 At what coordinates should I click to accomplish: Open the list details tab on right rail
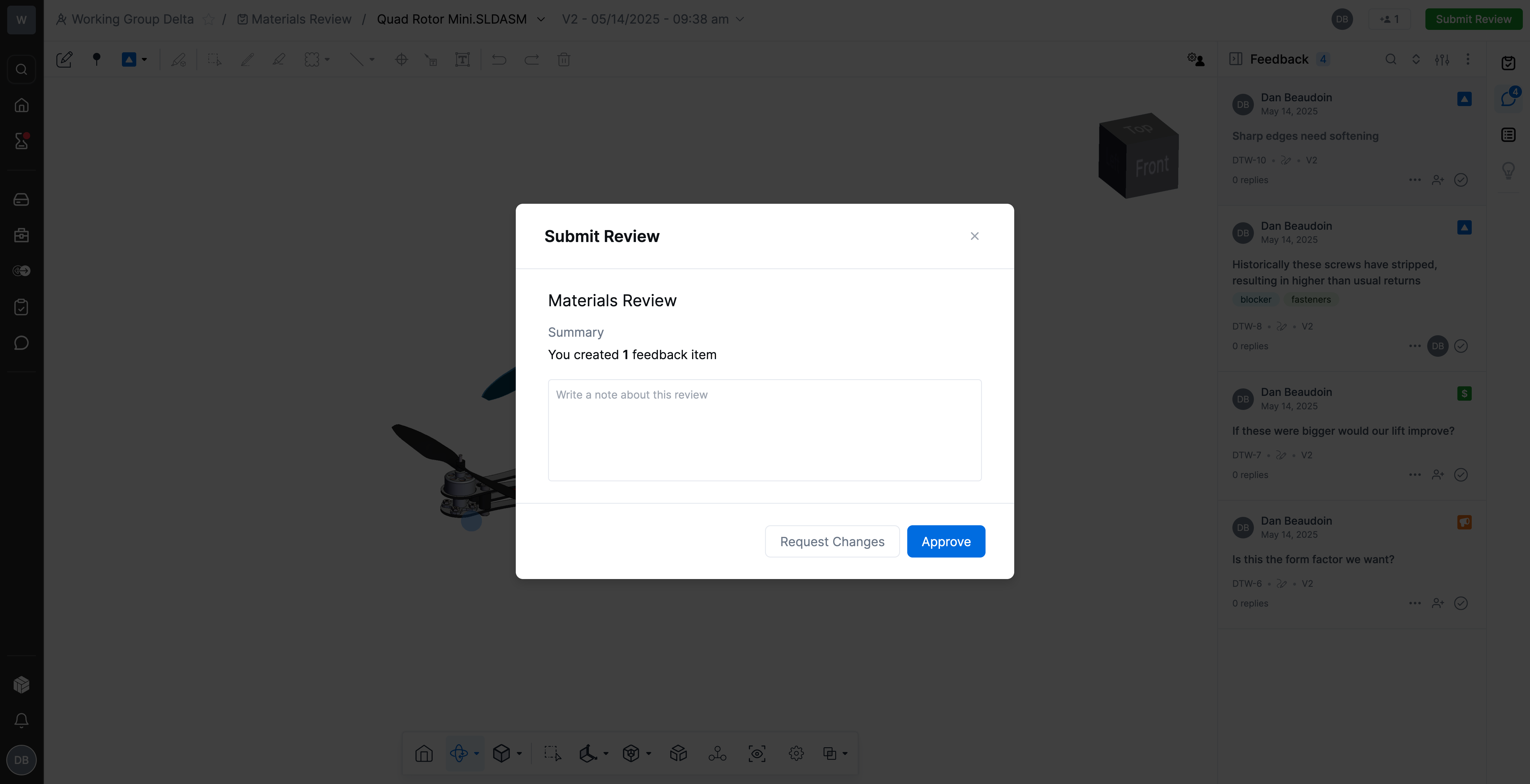(1508, 135)
